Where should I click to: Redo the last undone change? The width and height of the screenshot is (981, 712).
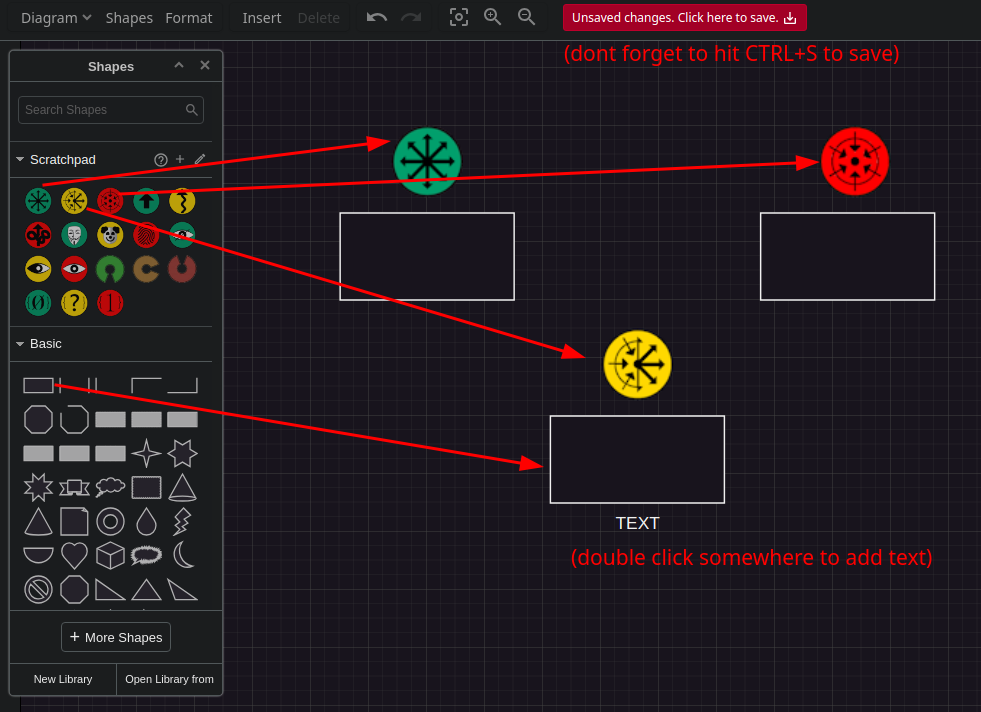[x=411, y=18]
